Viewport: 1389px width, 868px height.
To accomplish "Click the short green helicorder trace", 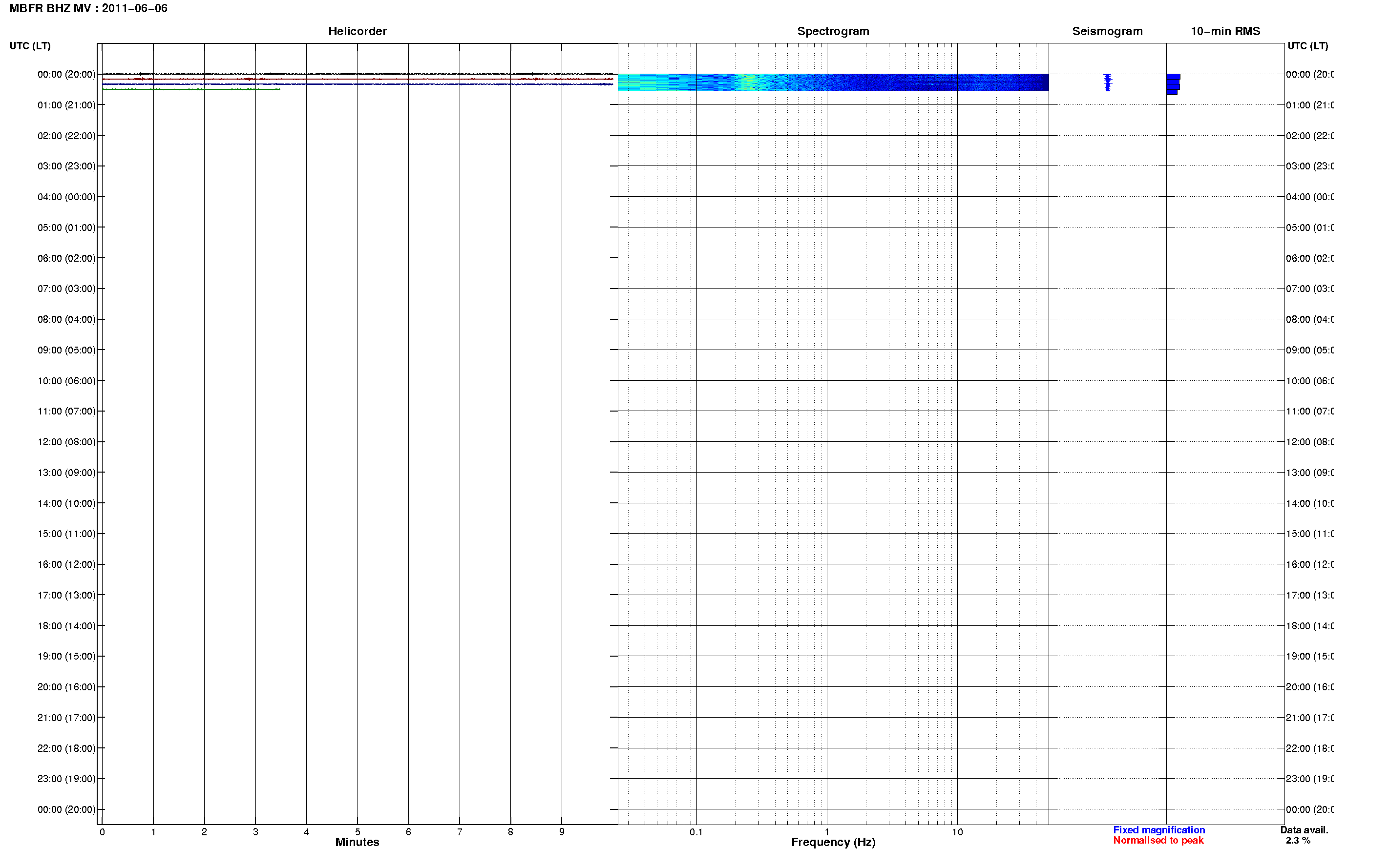I will click(x=191, y=89).
